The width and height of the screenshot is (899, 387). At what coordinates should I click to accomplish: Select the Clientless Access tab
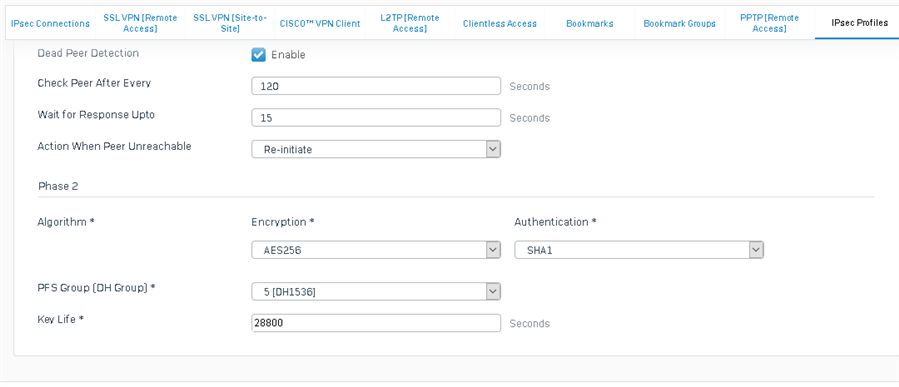tap(500, 24)
